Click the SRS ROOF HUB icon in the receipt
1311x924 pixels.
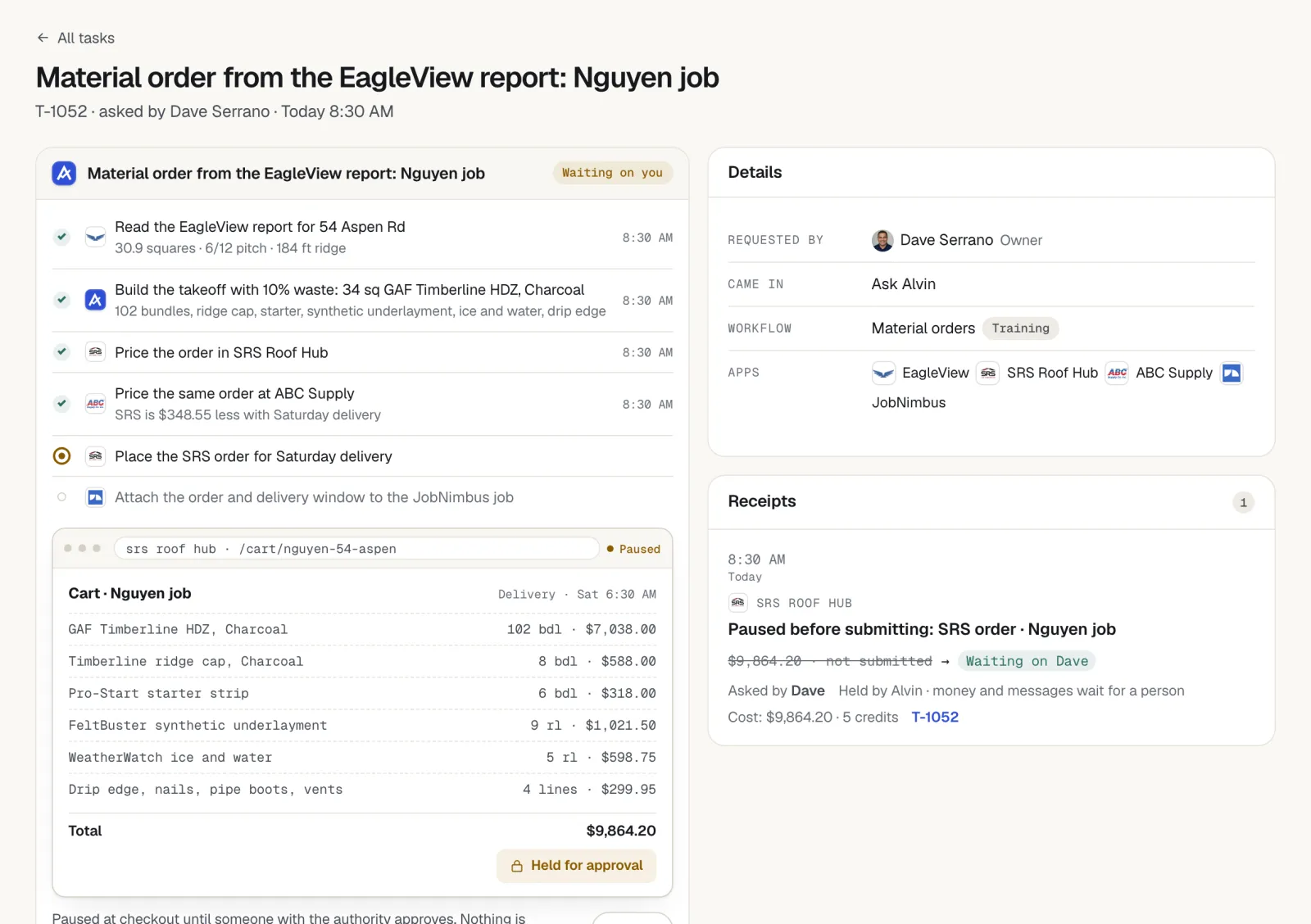coord(737,603)
